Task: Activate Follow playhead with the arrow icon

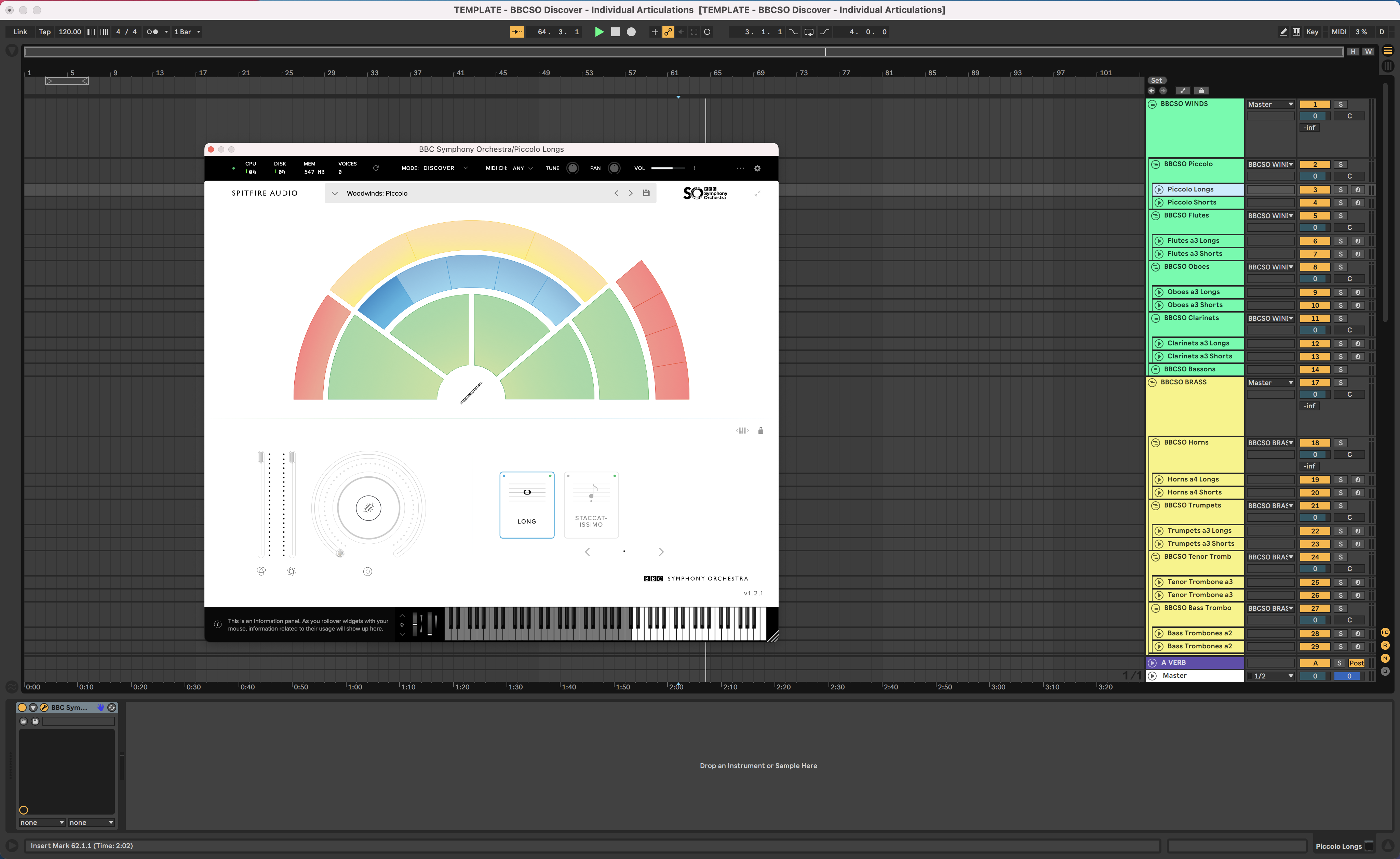Action: point(516,32)
